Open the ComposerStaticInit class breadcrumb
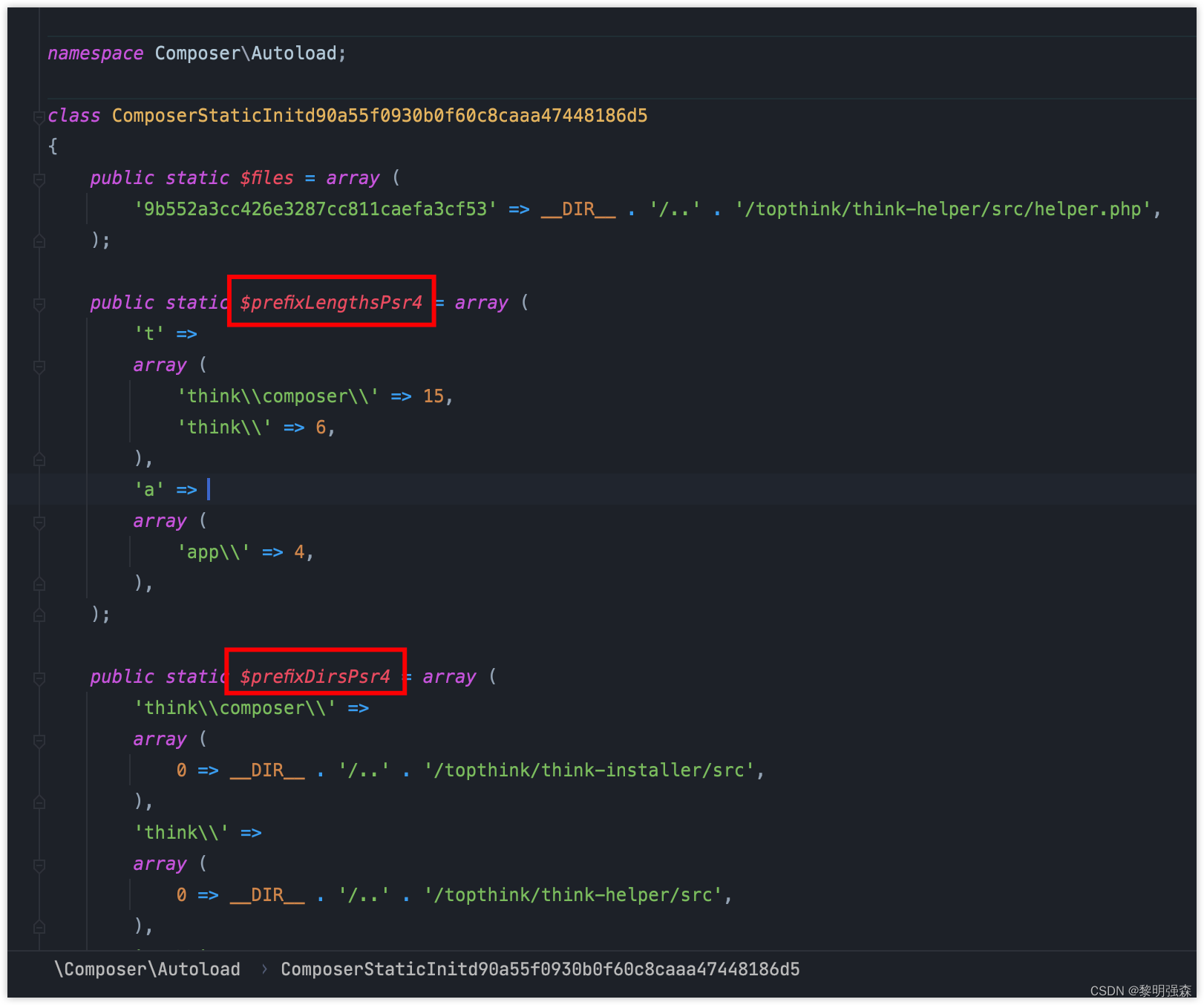The image size is (1204, 1005). [540, 969]
